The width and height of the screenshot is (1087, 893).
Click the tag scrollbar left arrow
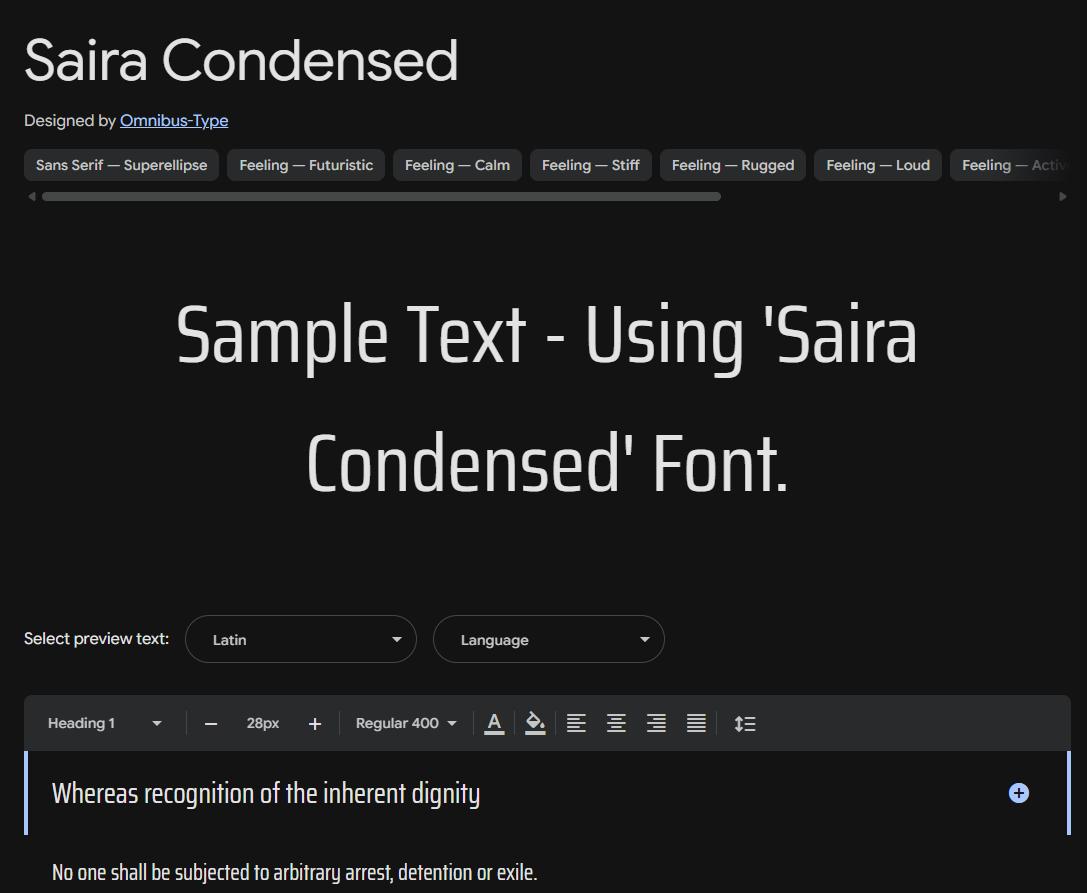click(x=32, y=196)
